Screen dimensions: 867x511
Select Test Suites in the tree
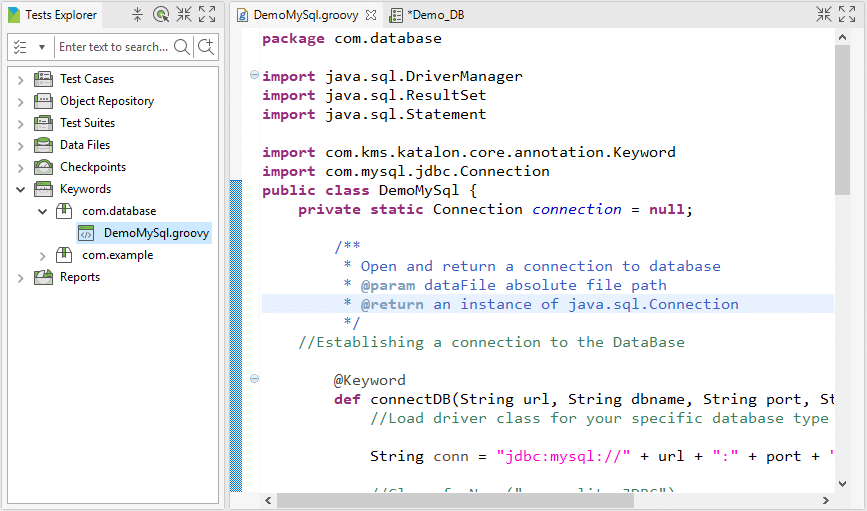[x=87, y=123]
